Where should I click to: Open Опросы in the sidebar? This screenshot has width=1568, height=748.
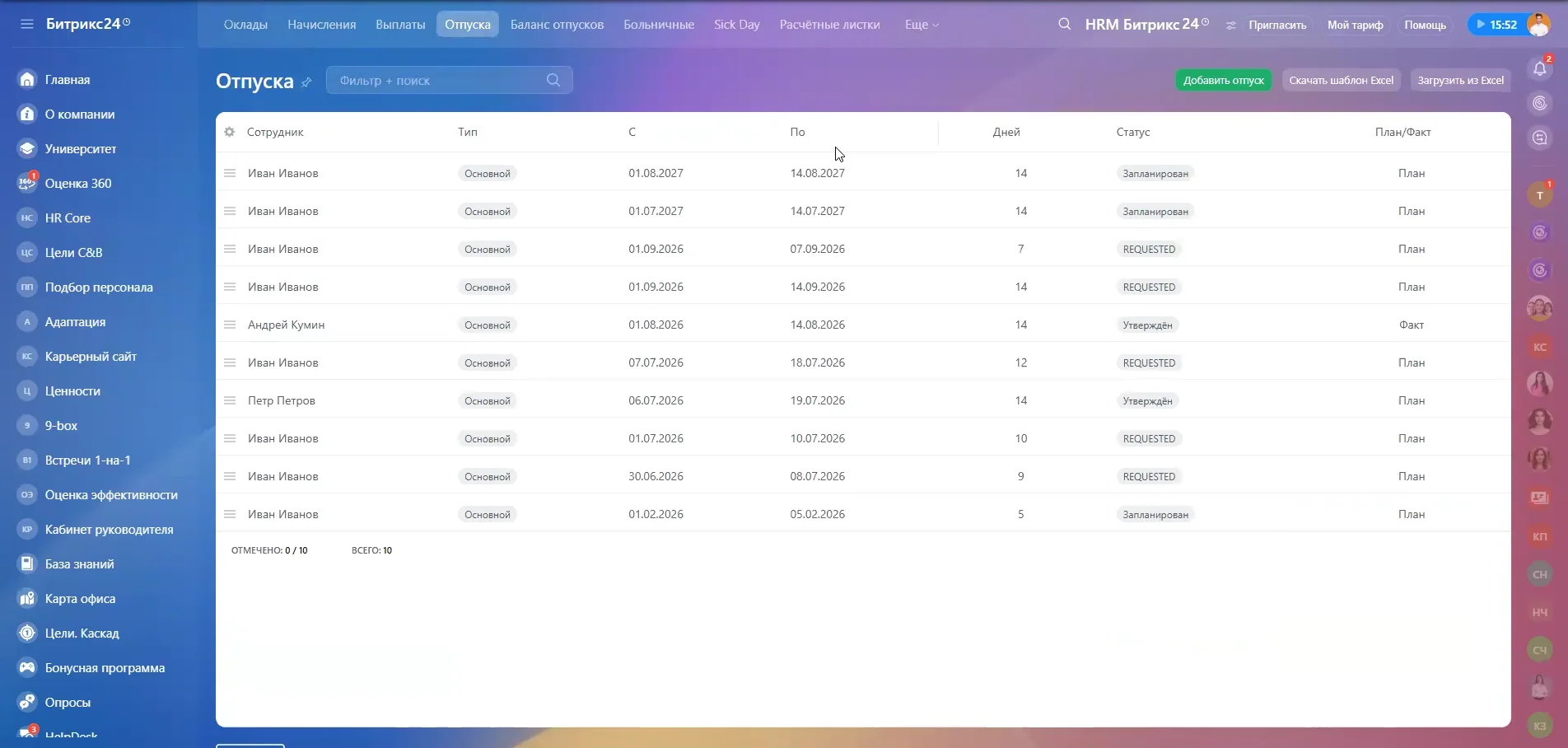tap(68, 703)
